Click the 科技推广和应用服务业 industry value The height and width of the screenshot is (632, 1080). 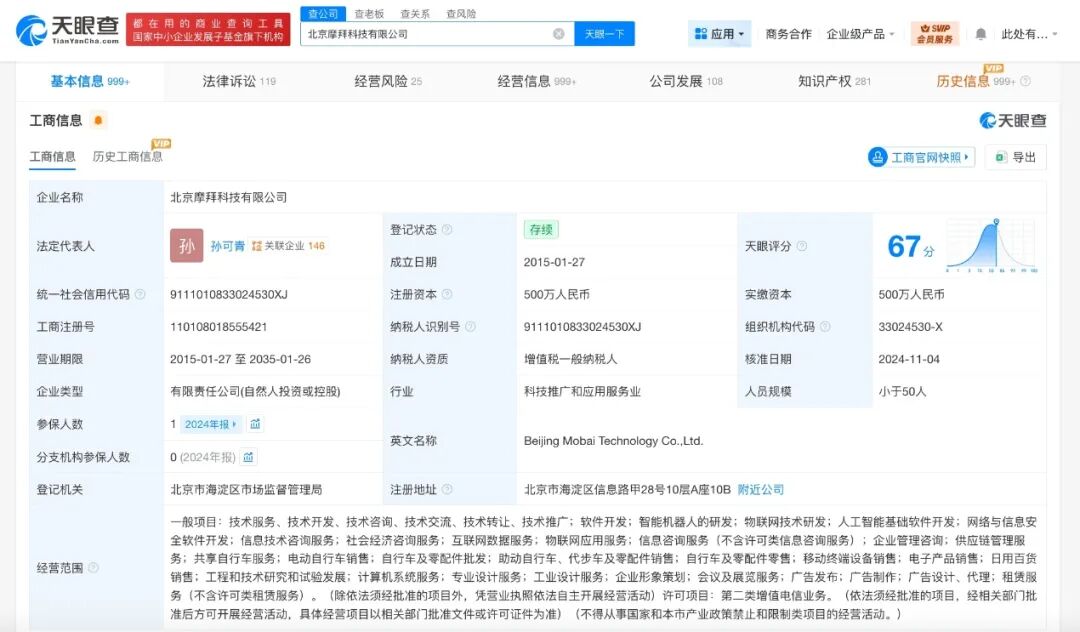point(582,391)
